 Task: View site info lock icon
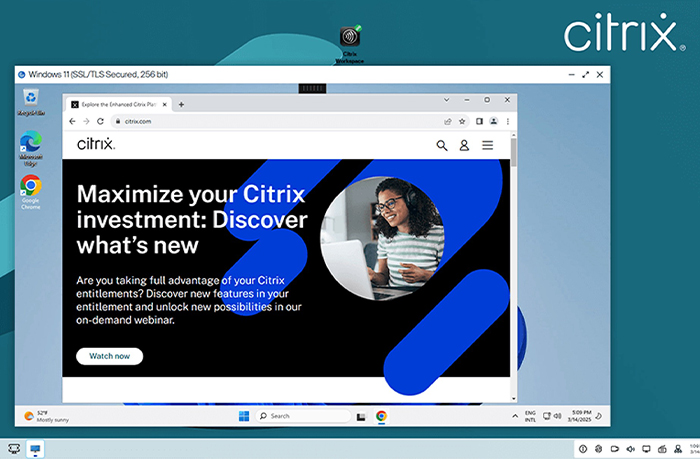(x=118, y=121)
